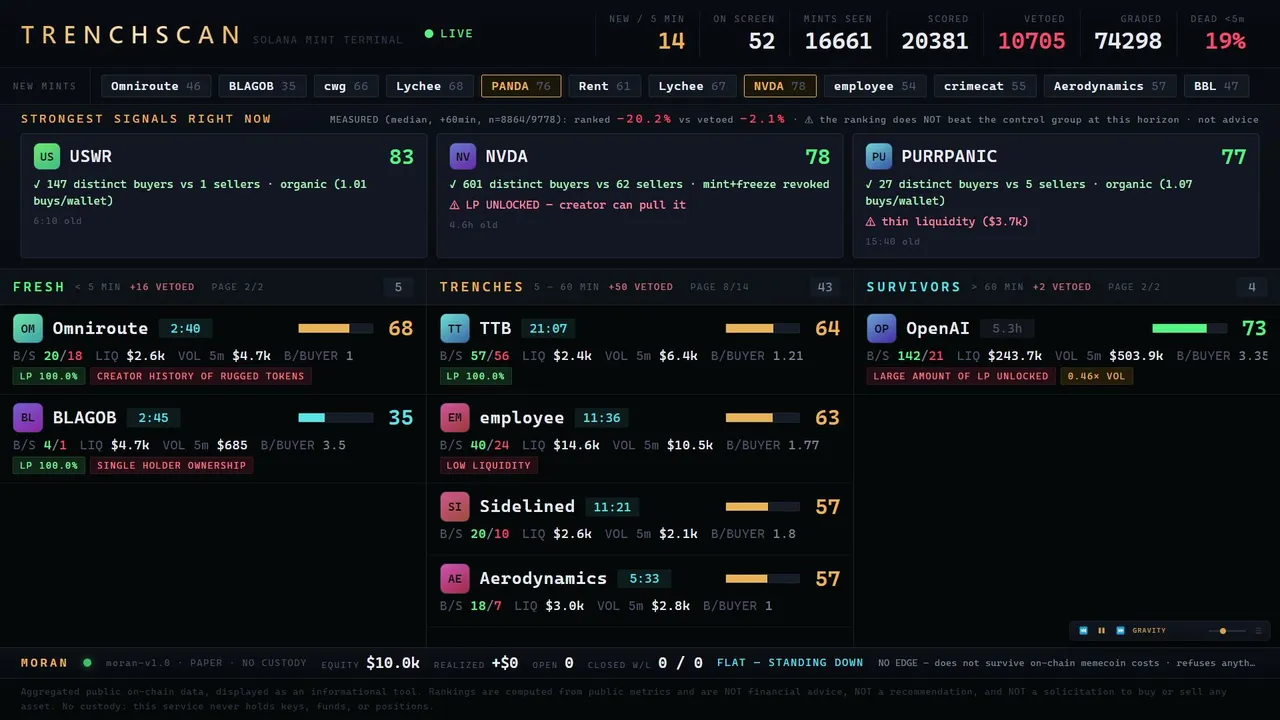Click the 0.46× VOL tag
Image resolution: width=1280 pixels, height=720 pixels.
pos(1097,376)
